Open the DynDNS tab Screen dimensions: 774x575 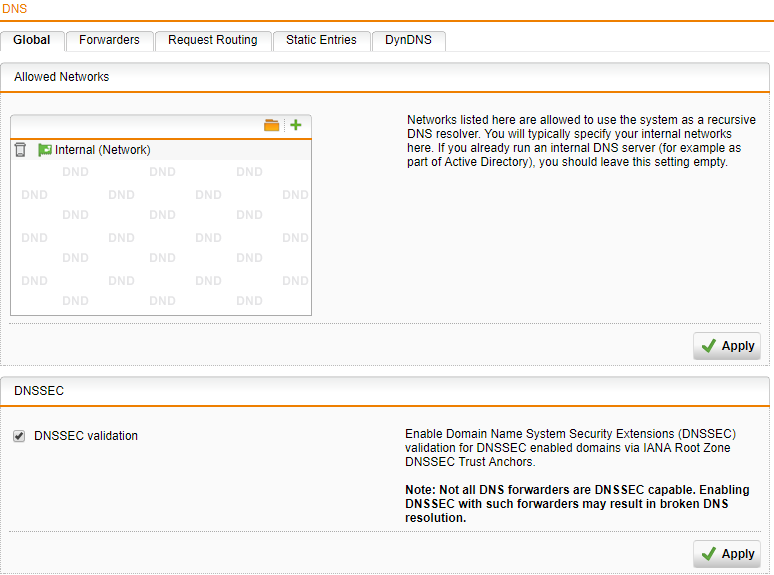(408, 40)
